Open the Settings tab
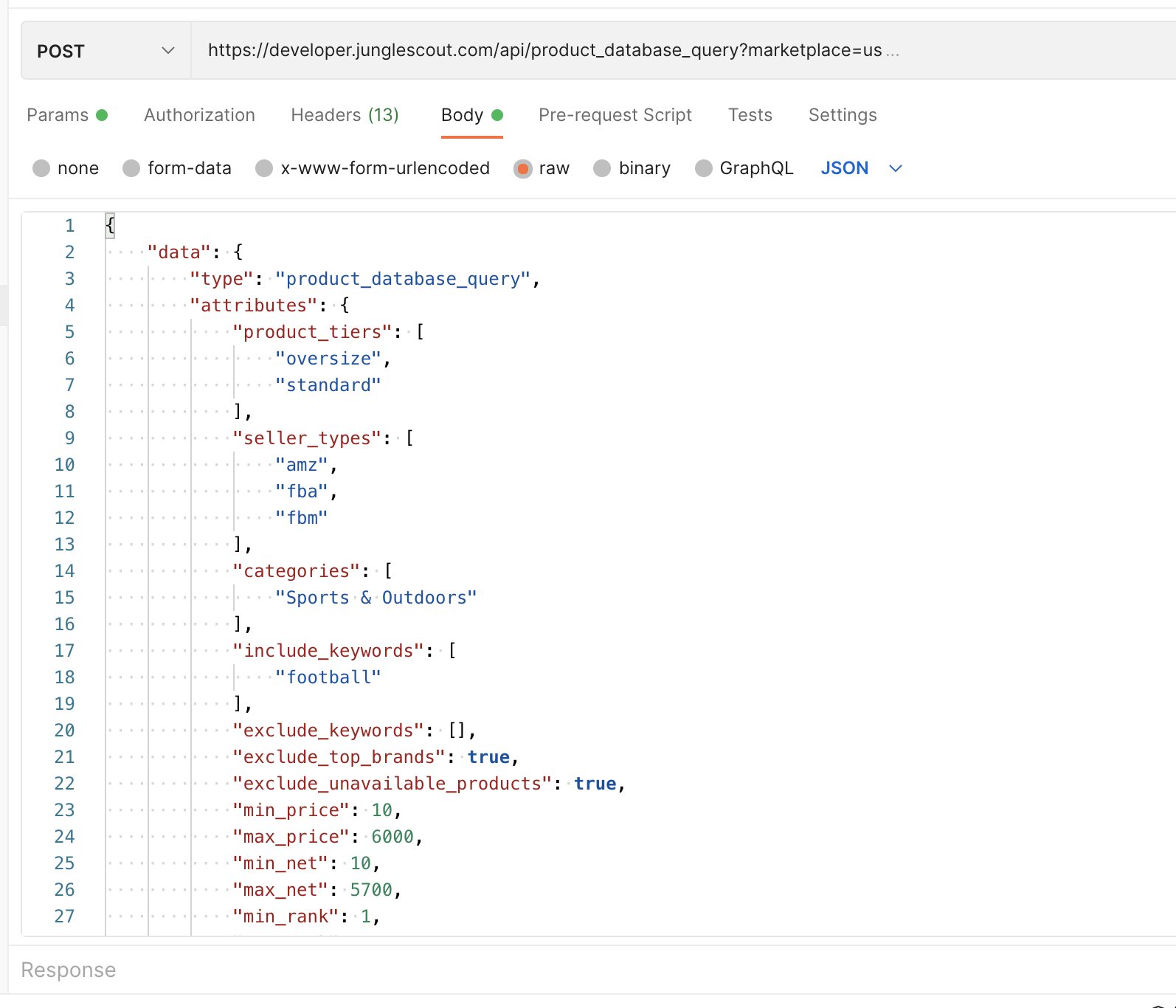The image size is (1176, 1008). point(843,115)
